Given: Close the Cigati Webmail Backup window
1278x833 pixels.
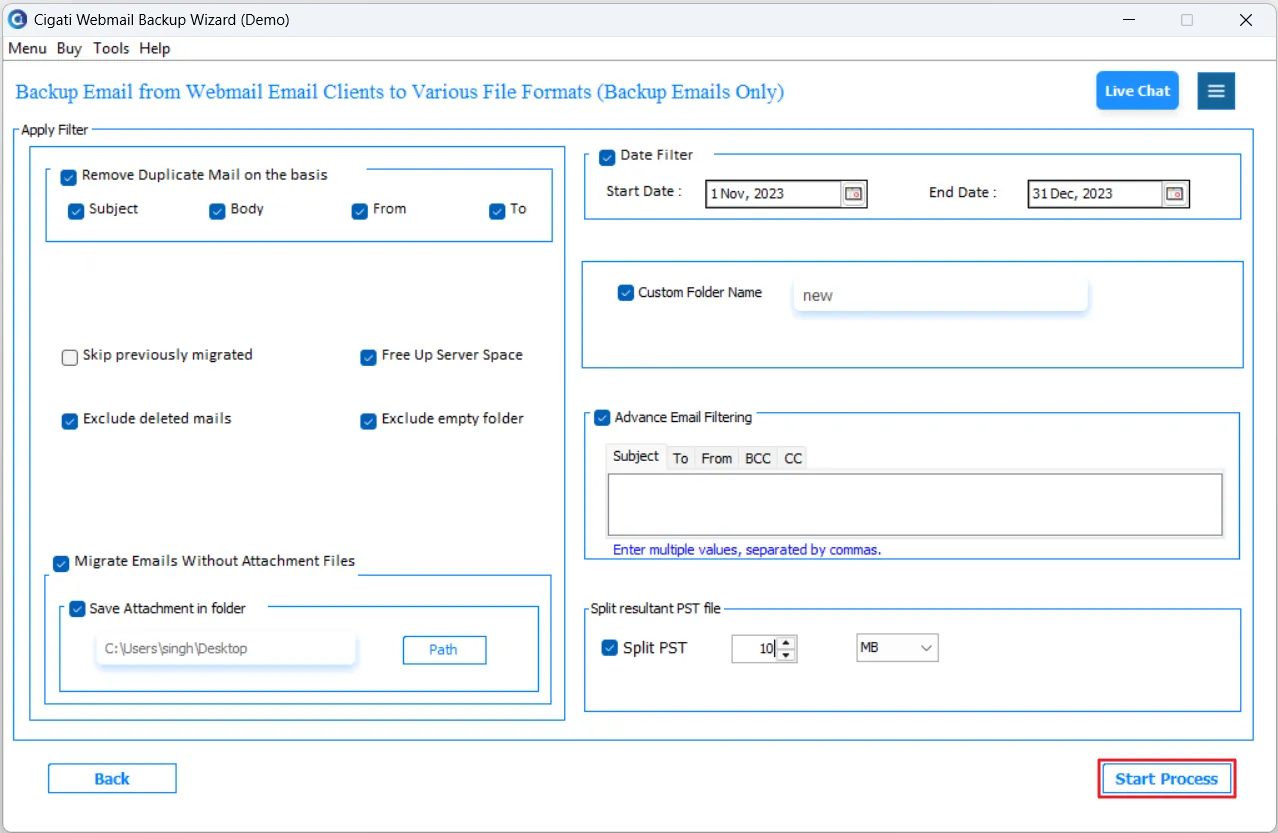Looking at the screenshot, I should [1246, 20].
